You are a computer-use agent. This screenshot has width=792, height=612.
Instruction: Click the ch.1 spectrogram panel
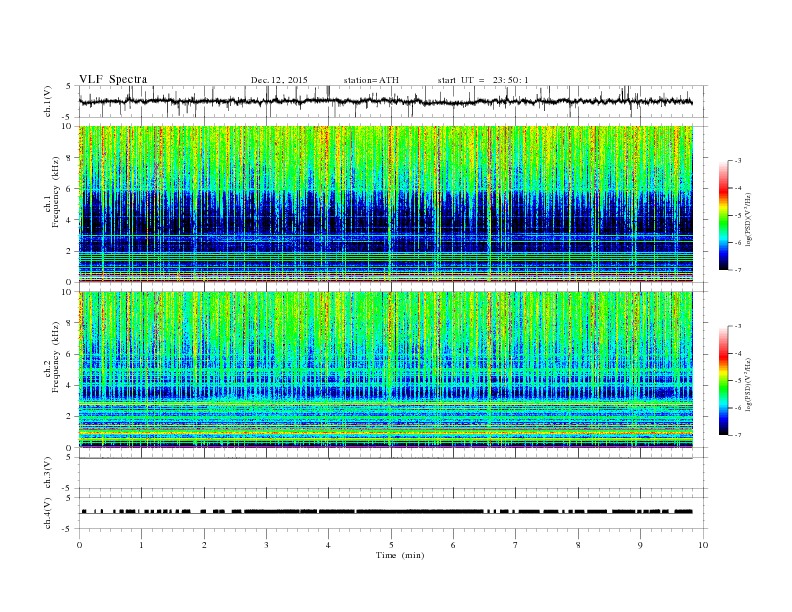coord(386,204)
